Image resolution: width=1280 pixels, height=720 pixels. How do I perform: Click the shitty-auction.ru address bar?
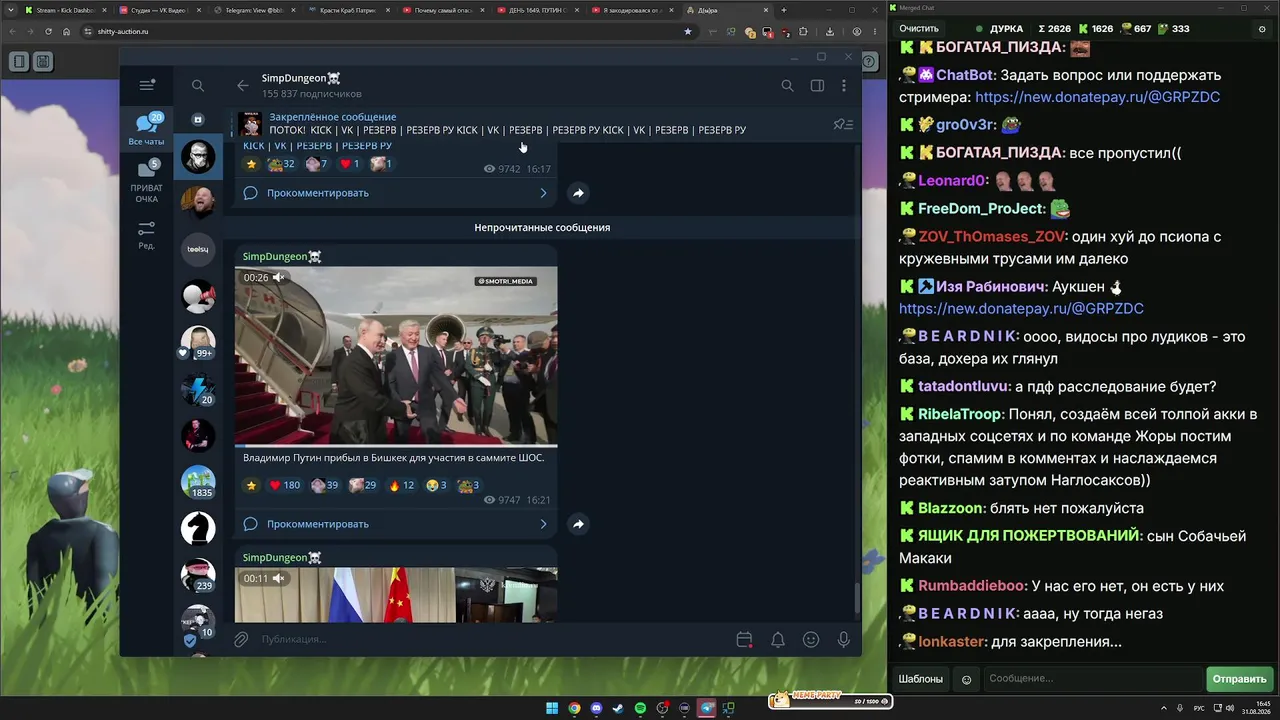pyautogui.click(x=385, y=31)
